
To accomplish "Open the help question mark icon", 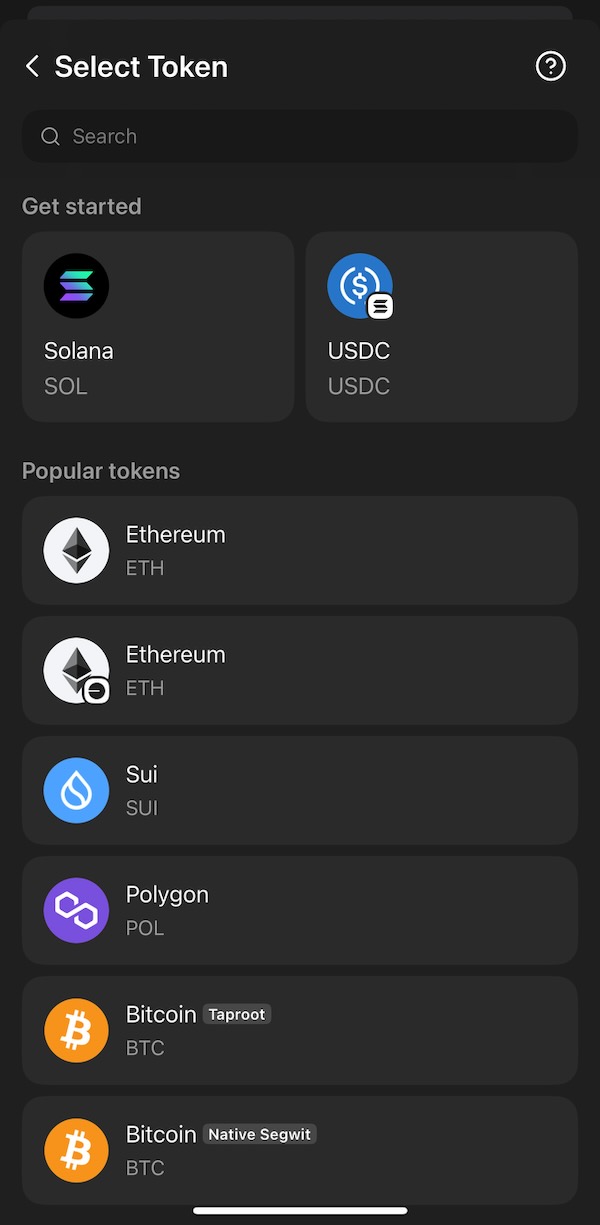I will (x=551, y=66).
